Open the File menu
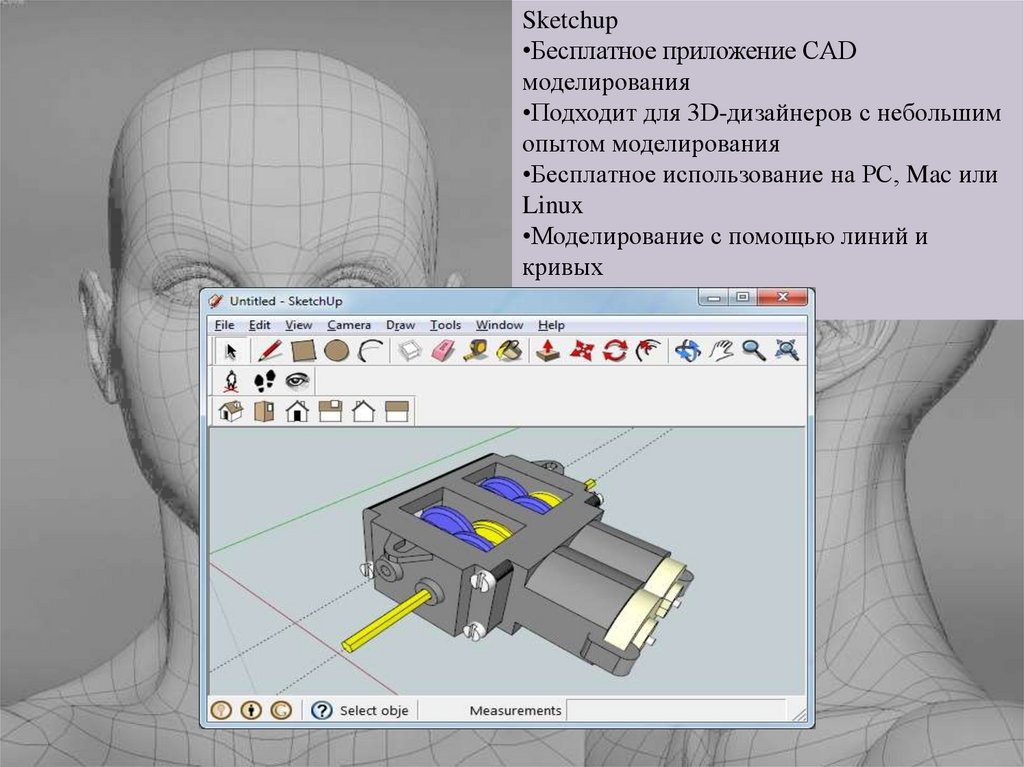The width and height of the screenshot is (1024, 767). [224, 325]
